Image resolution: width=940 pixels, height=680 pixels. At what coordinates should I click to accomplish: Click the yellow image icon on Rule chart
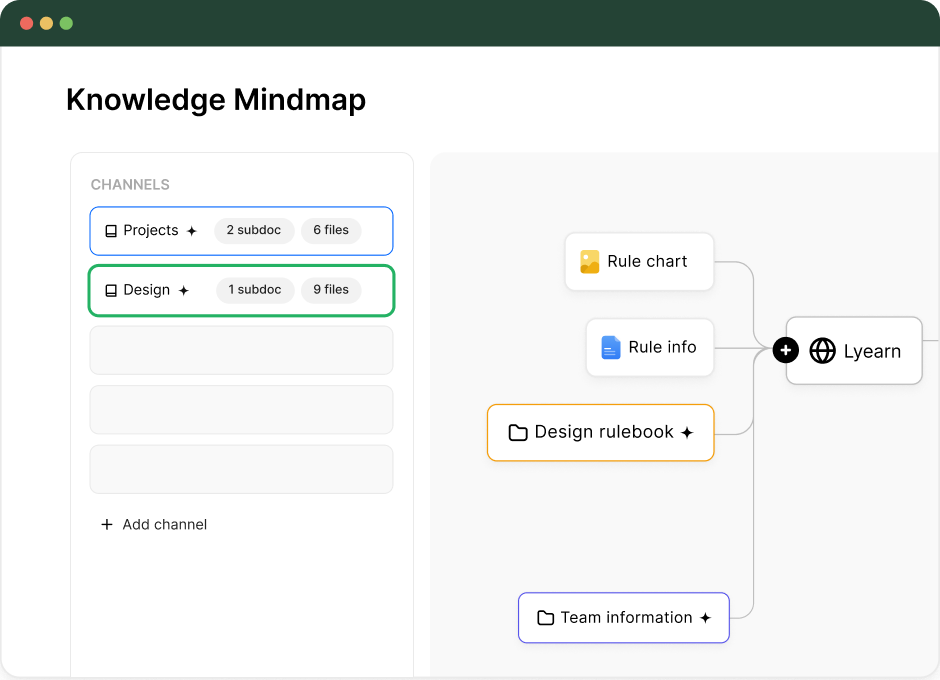coord(590,262)
